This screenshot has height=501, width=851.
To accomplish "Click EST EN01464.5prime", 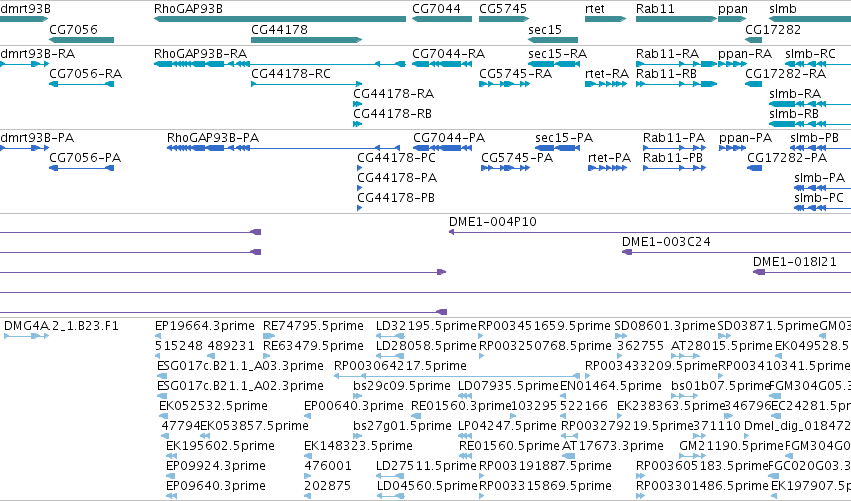I will point(564,396).
